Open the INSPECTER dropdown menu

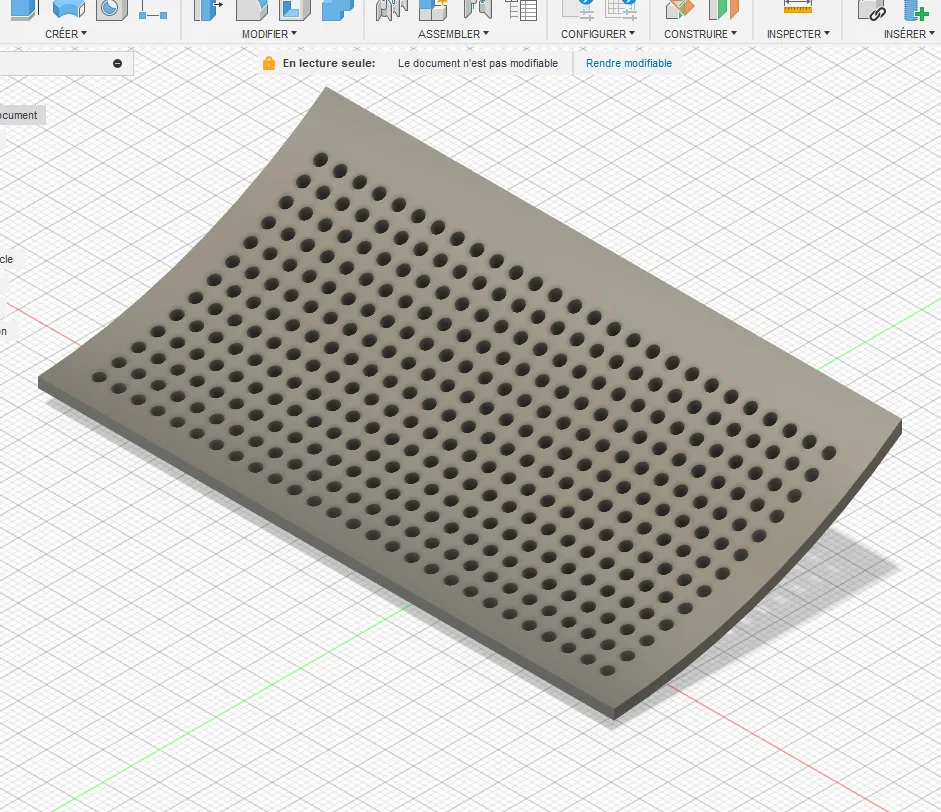(798, 34)
